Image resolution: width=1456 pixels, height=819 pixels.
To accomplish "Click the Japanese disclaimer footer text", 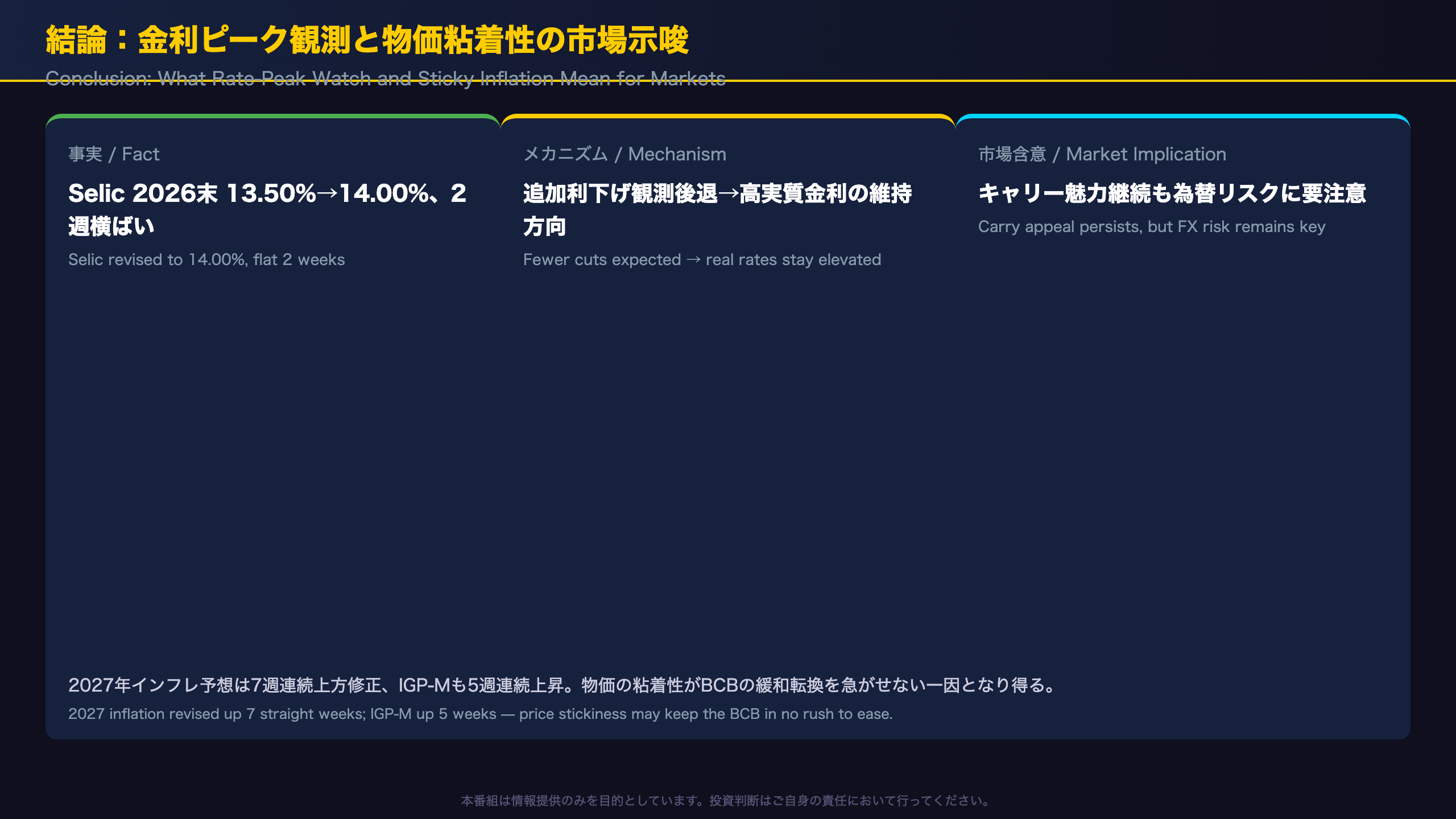I will click(x=727, y=801).
